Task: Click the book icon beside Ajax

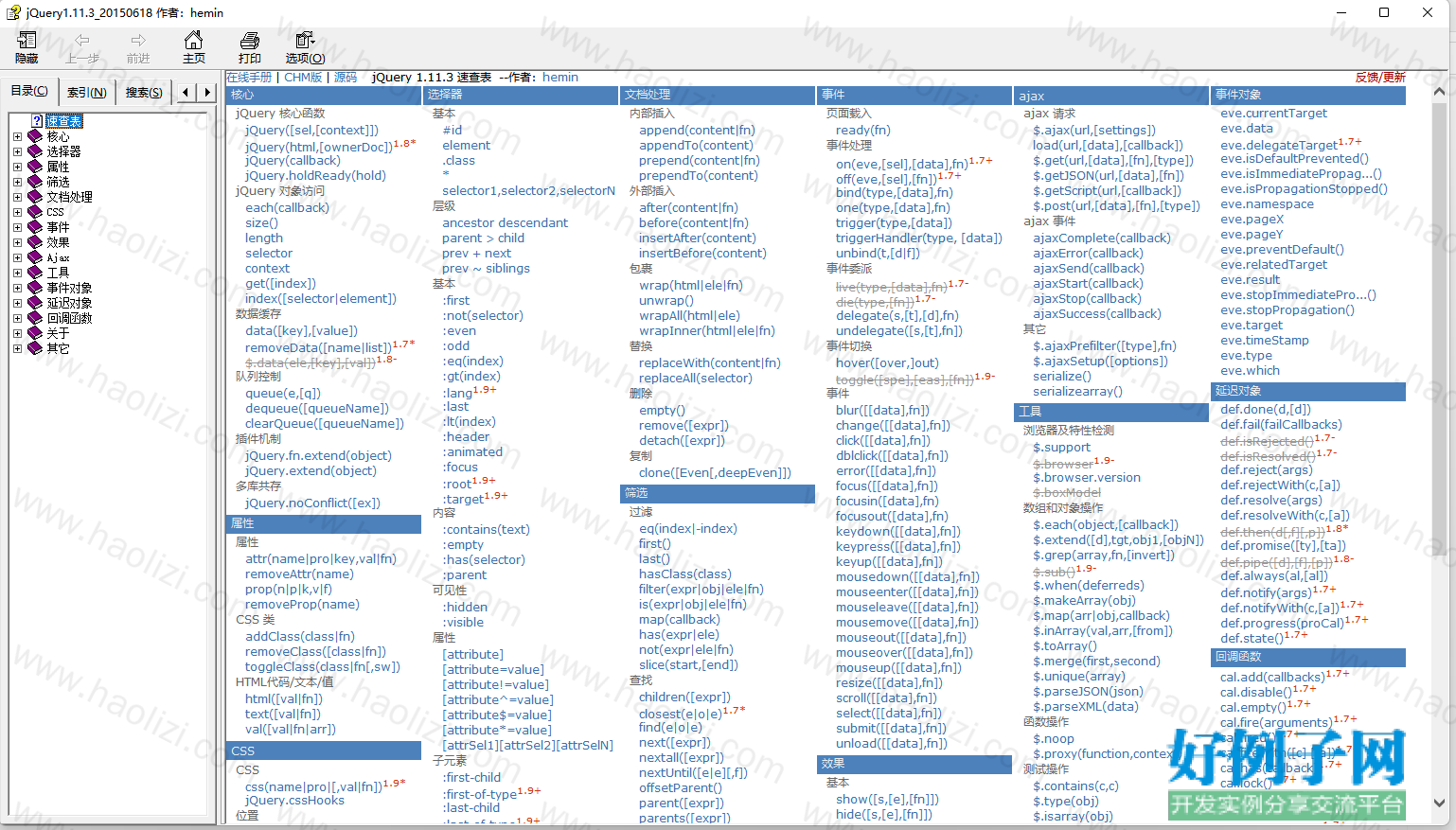Action: (x=36, y=257)
